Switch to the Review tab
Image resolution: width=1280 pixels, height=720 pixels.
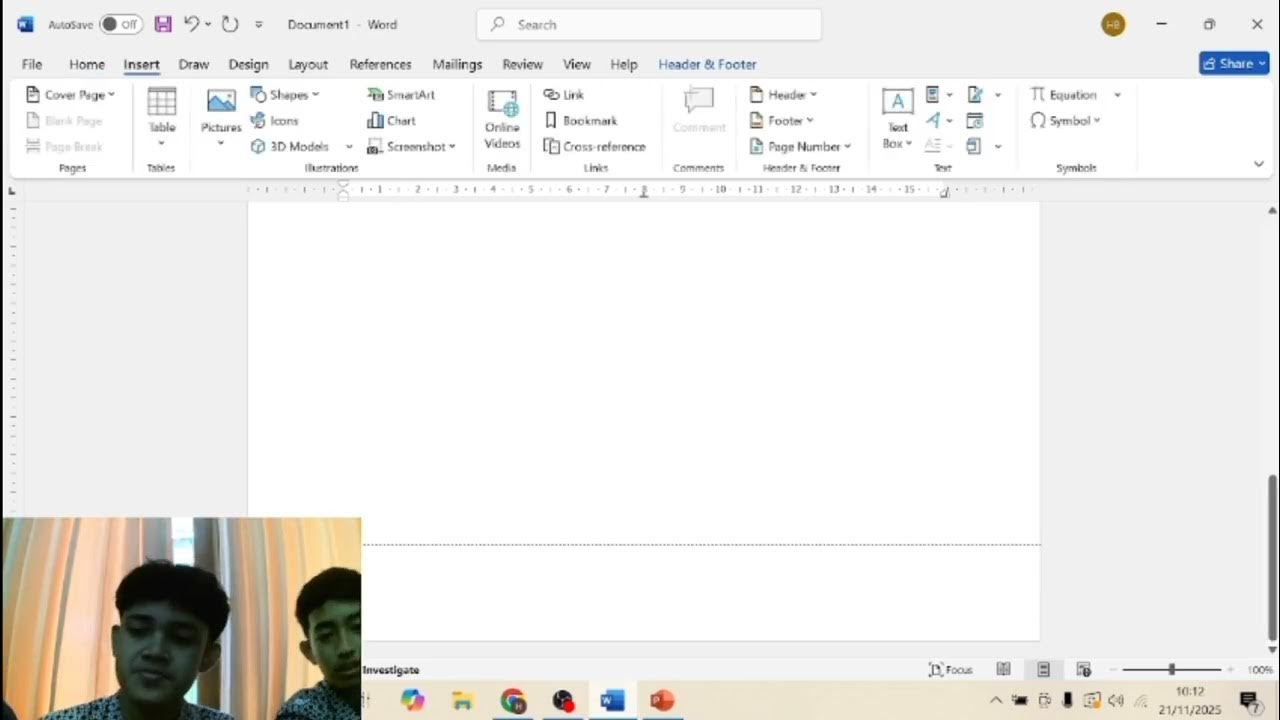point(522,64)
